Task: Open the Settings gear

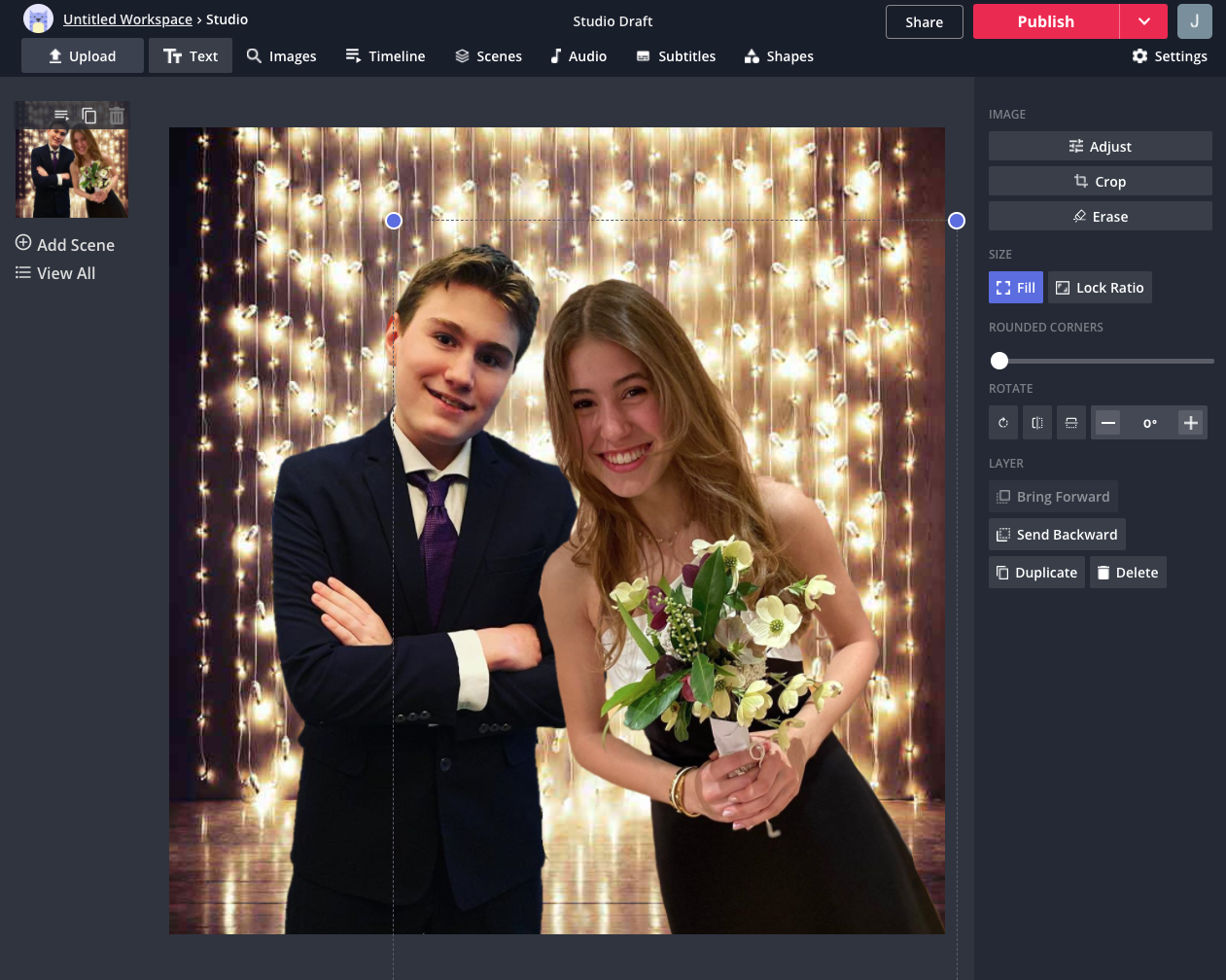Action: pos(1170,56)
